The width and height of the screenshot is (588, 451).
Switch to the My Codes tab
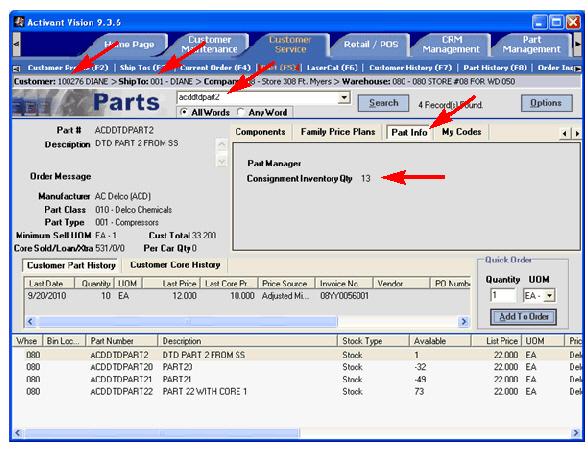[x=461, y=132]
